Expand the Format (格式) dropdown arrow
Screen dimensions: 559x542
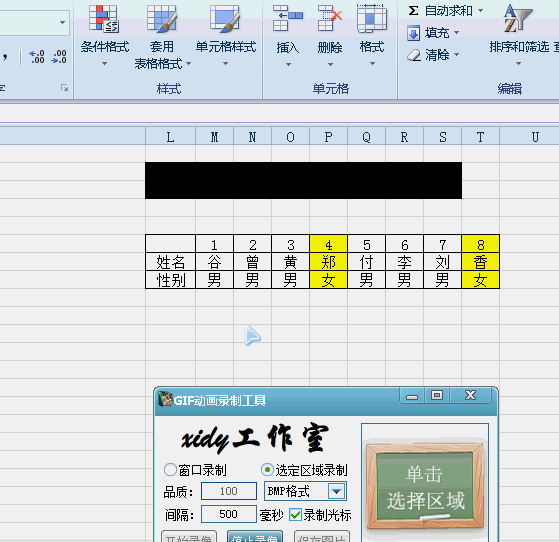[372, 64]
